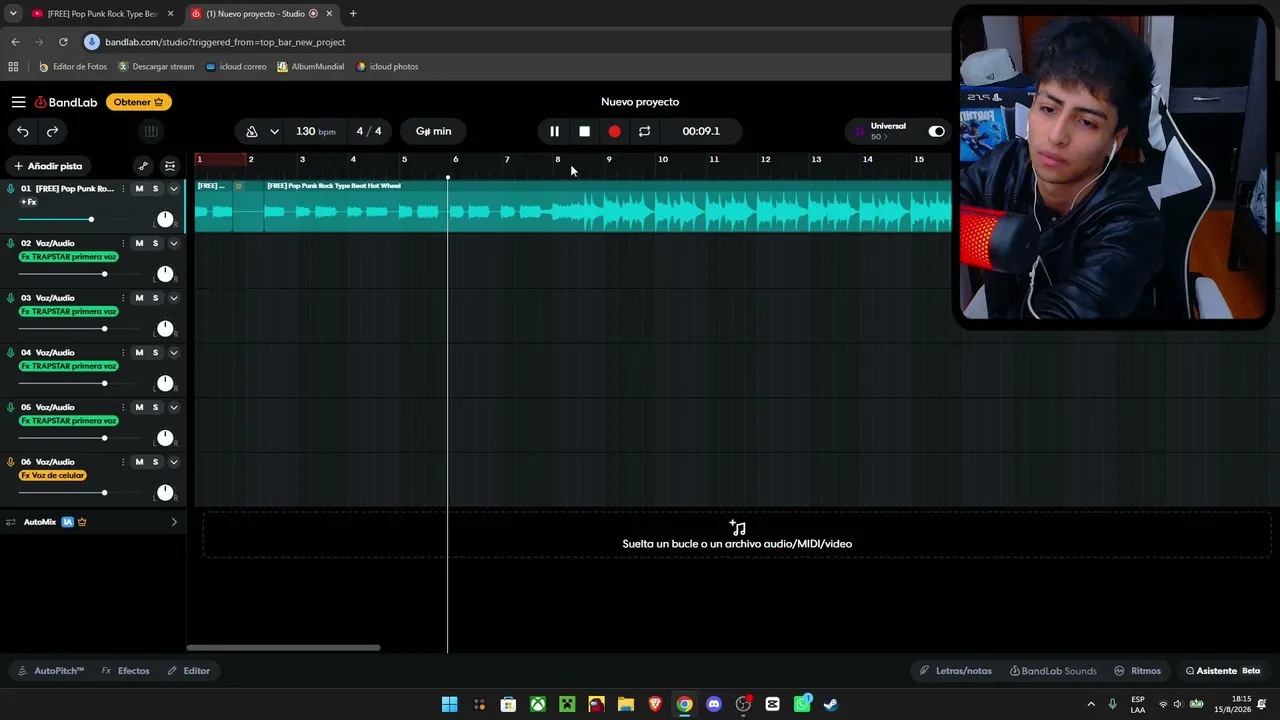The image size is (1280, 720).
Task: Solo track 03 Voz/Audio
Action: [155, 298]
